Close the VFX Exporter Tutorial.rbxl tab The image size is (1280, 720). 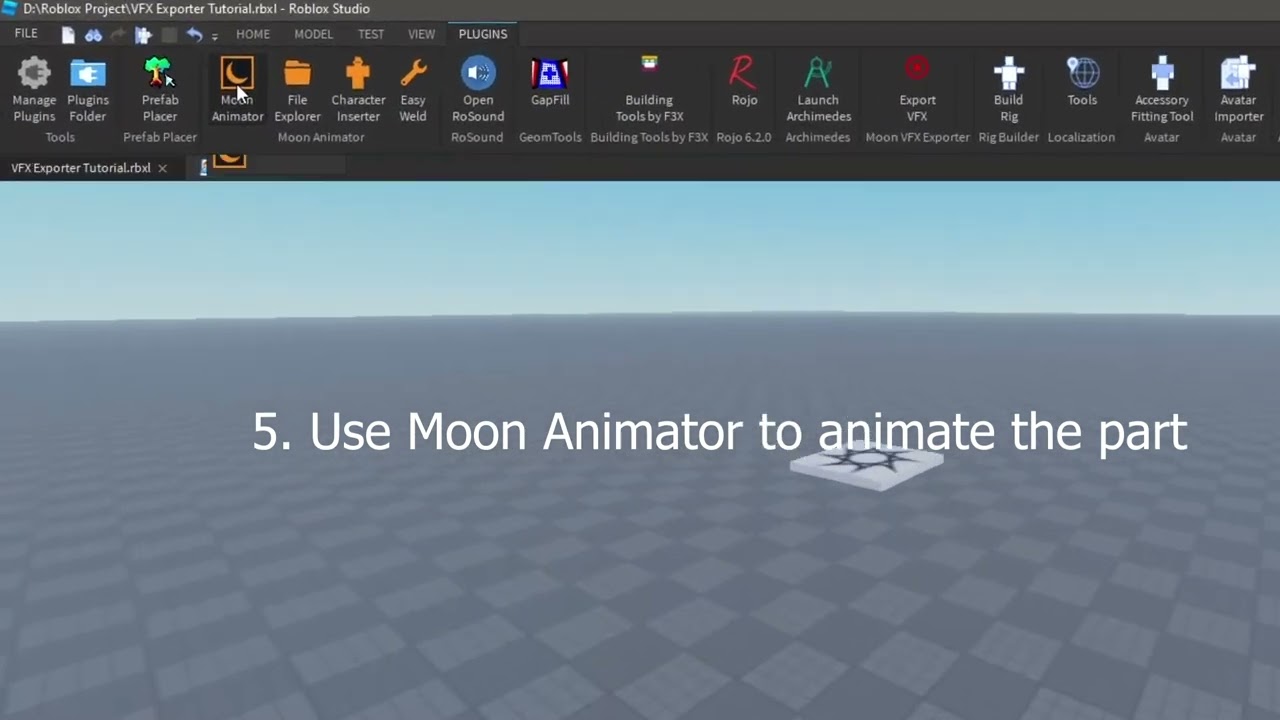point(162,168)
